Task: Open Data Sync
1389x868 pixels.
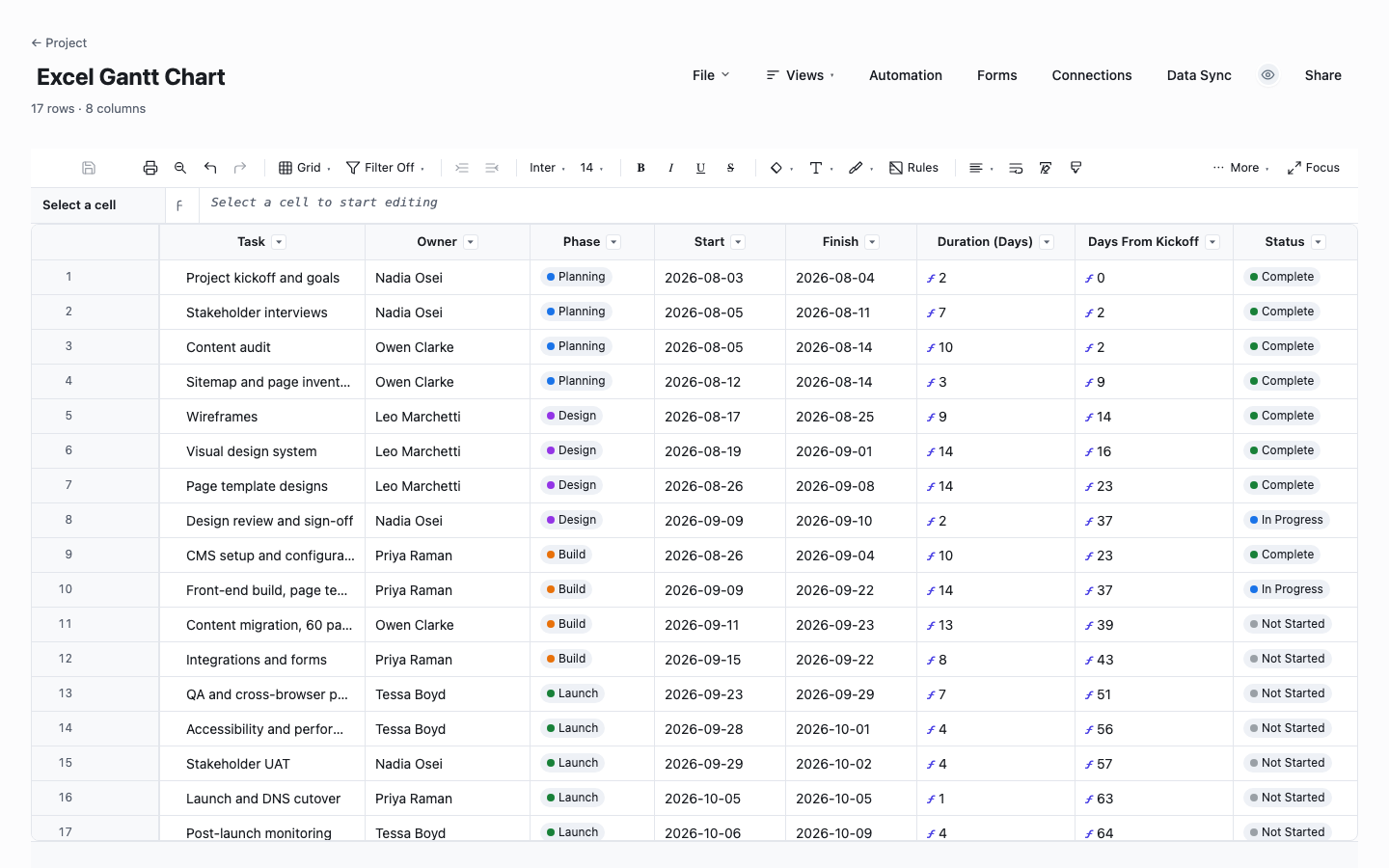Action: pyautogui.click(x=1199, y=75)
